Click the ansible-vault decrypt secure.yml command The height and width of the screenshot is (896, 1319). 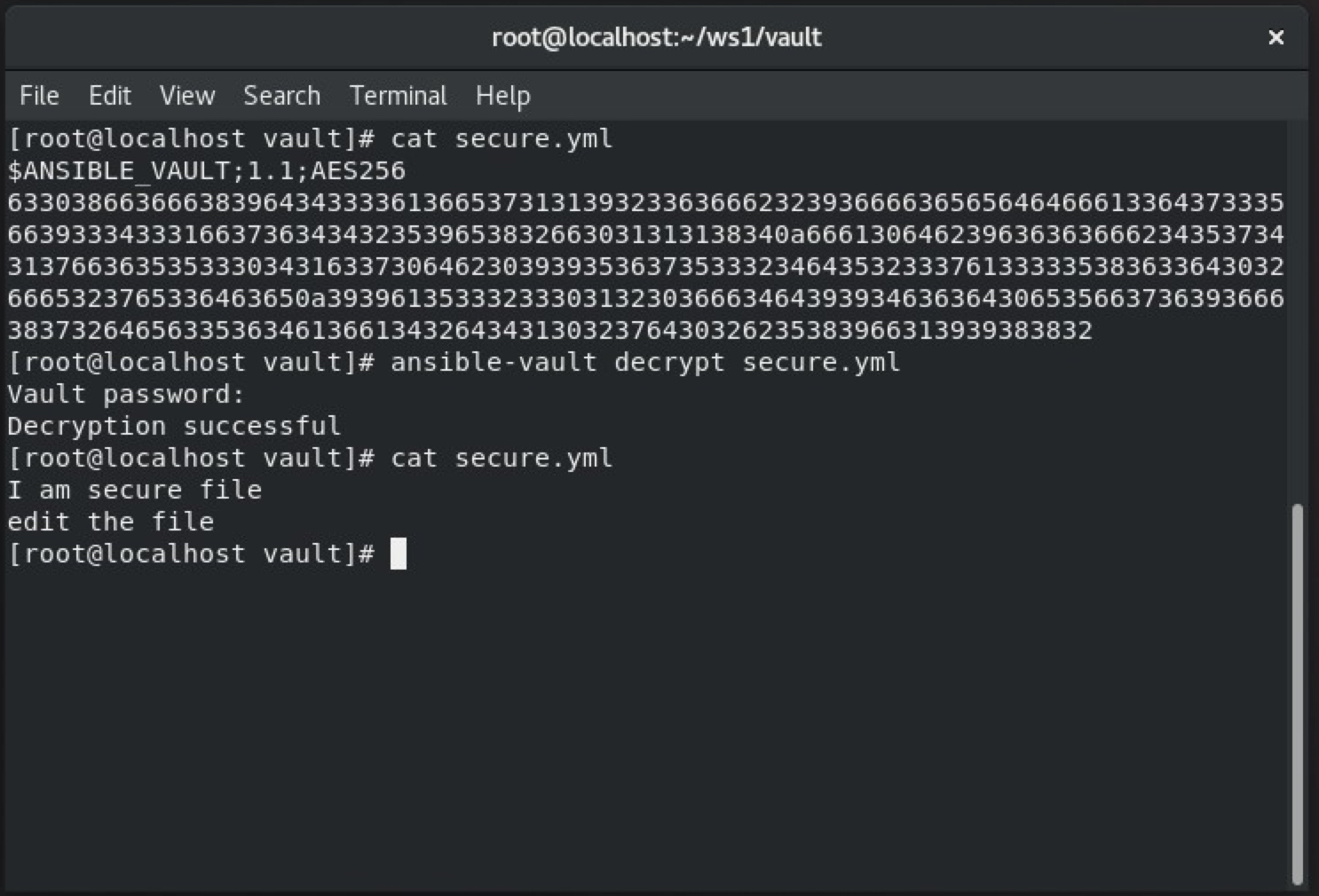[644, 362]
